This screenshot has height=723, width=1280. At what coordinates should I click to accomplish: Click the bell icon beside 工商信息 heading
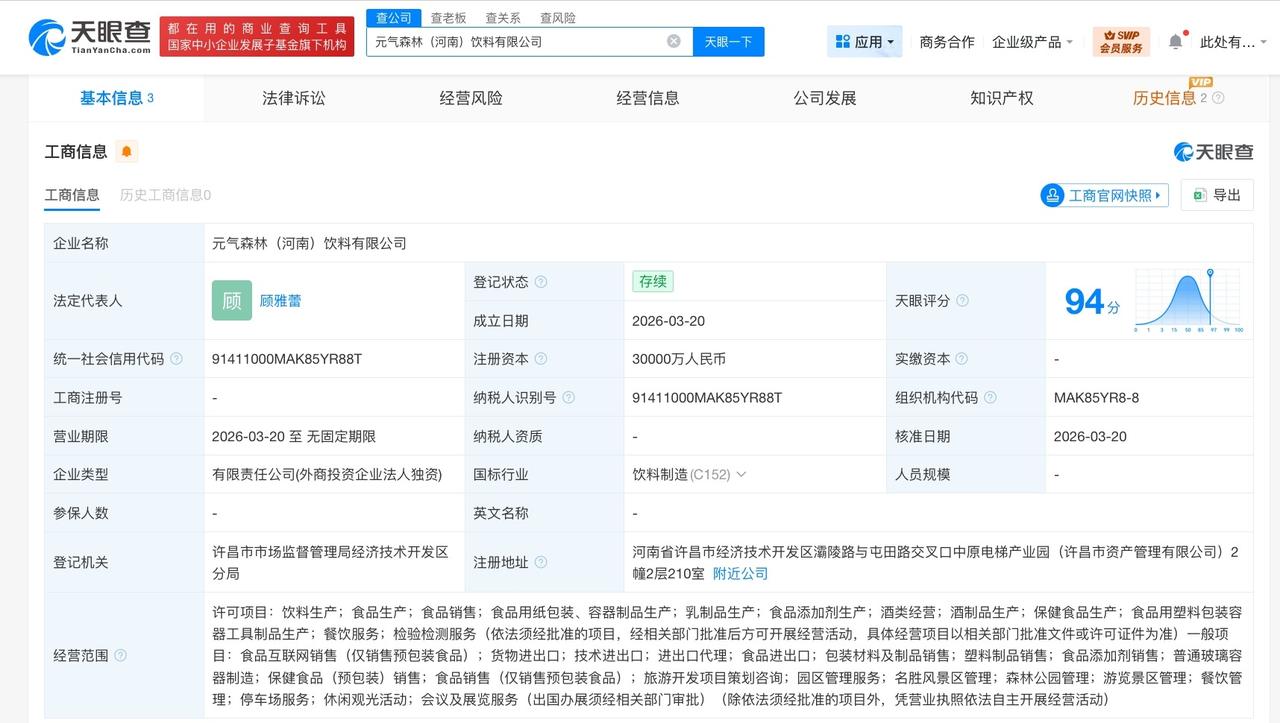[126, 151]
